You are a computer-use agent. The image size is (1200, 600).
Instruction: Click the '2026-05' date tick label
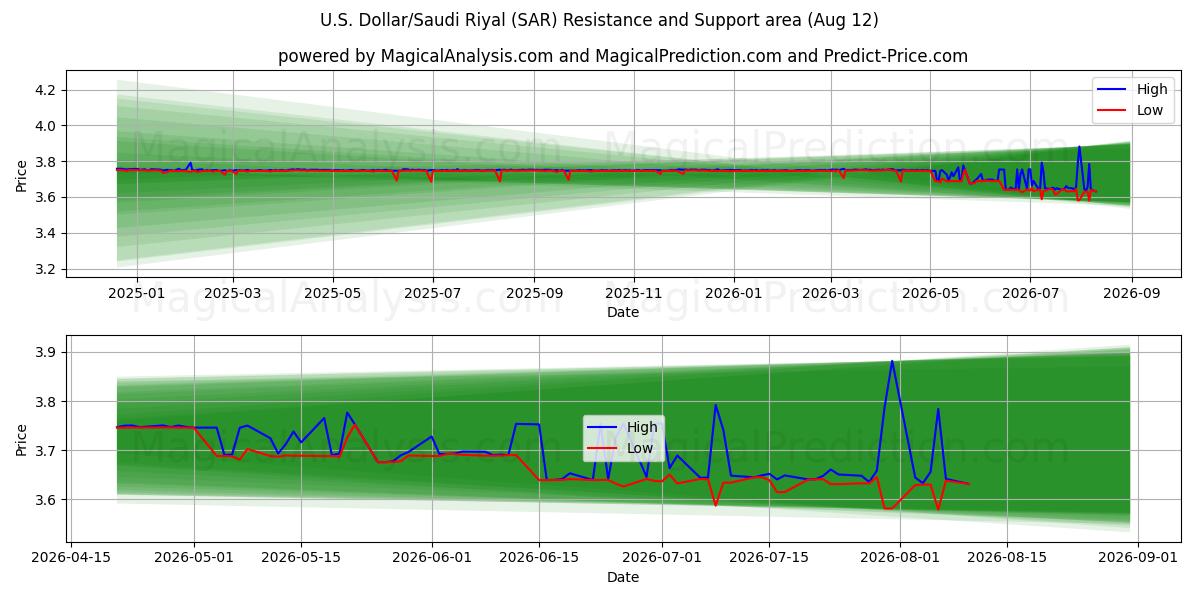[930, 295]
